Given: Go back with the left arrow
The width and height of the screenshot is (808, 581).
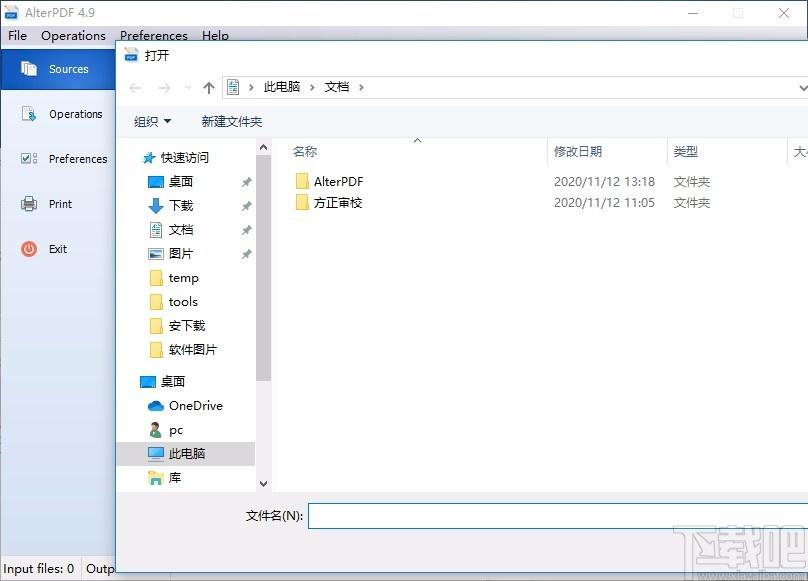Looking at the screenshot, I should [135, 88].
